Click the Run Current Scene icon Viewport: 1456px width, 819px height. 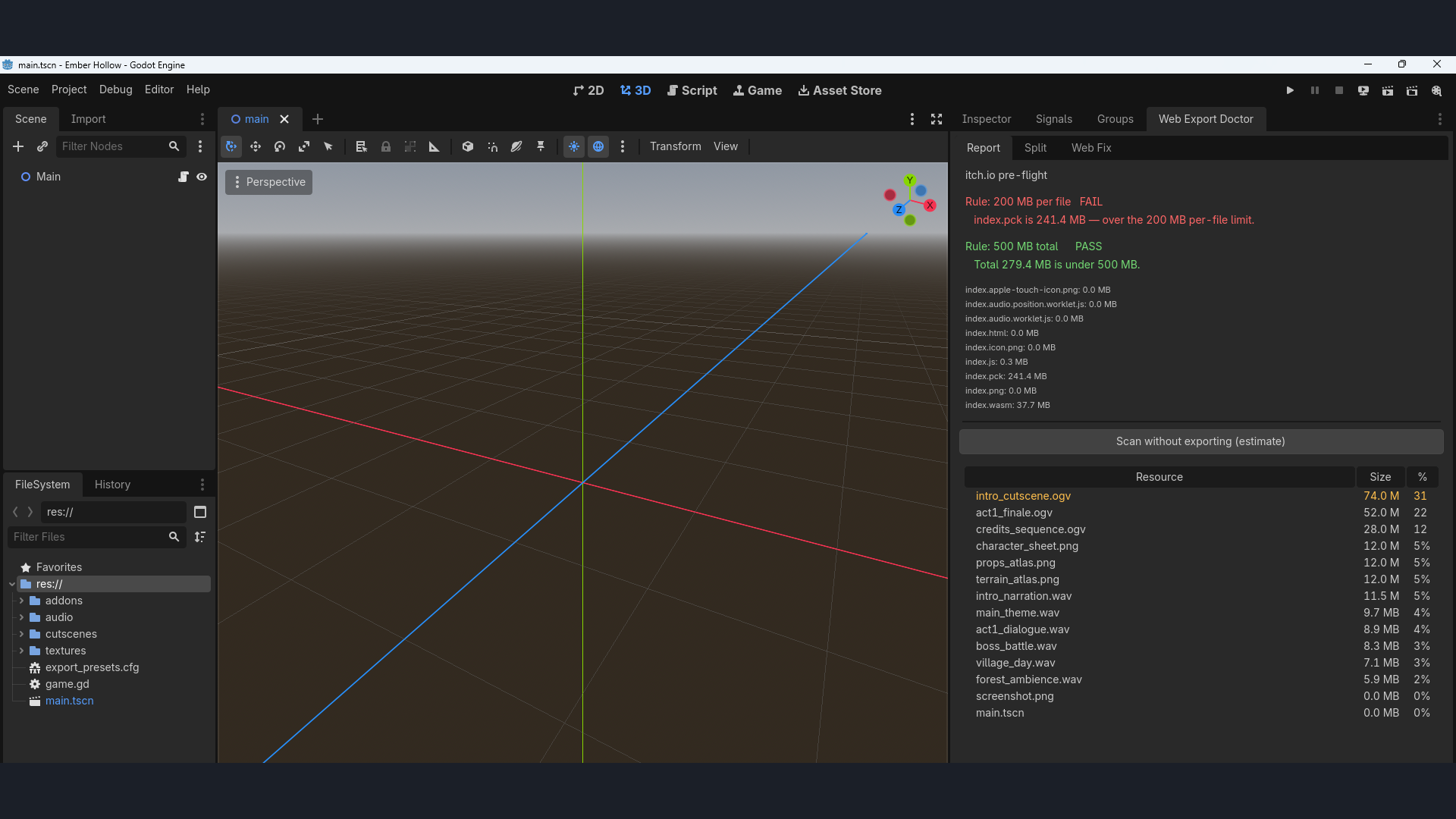[x=1387, y=90]
